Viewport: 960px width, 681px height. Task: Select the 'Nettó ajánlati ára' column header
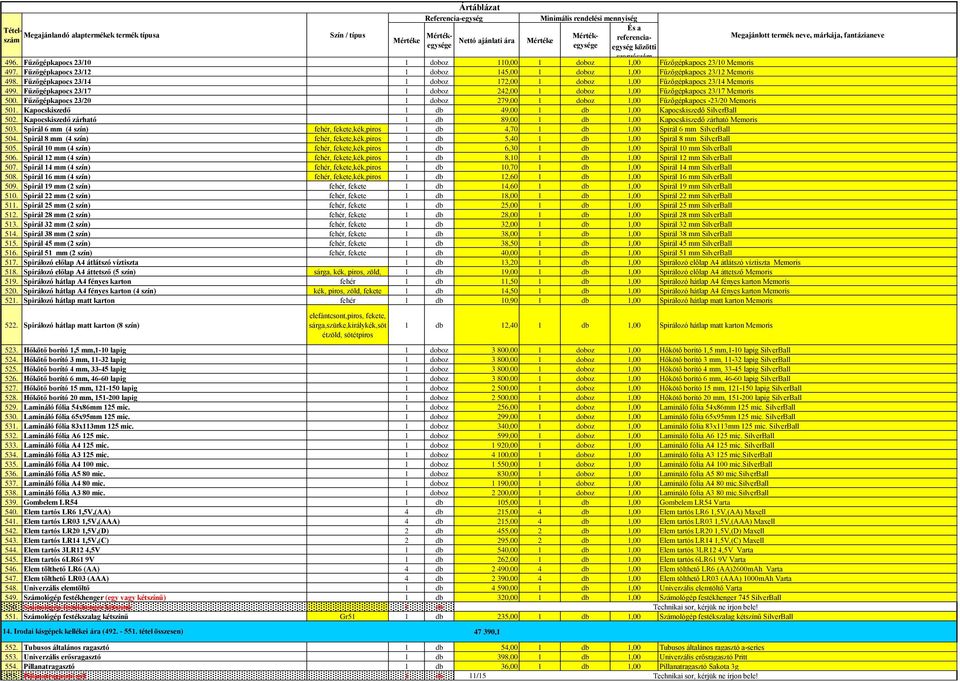(487, 40)
